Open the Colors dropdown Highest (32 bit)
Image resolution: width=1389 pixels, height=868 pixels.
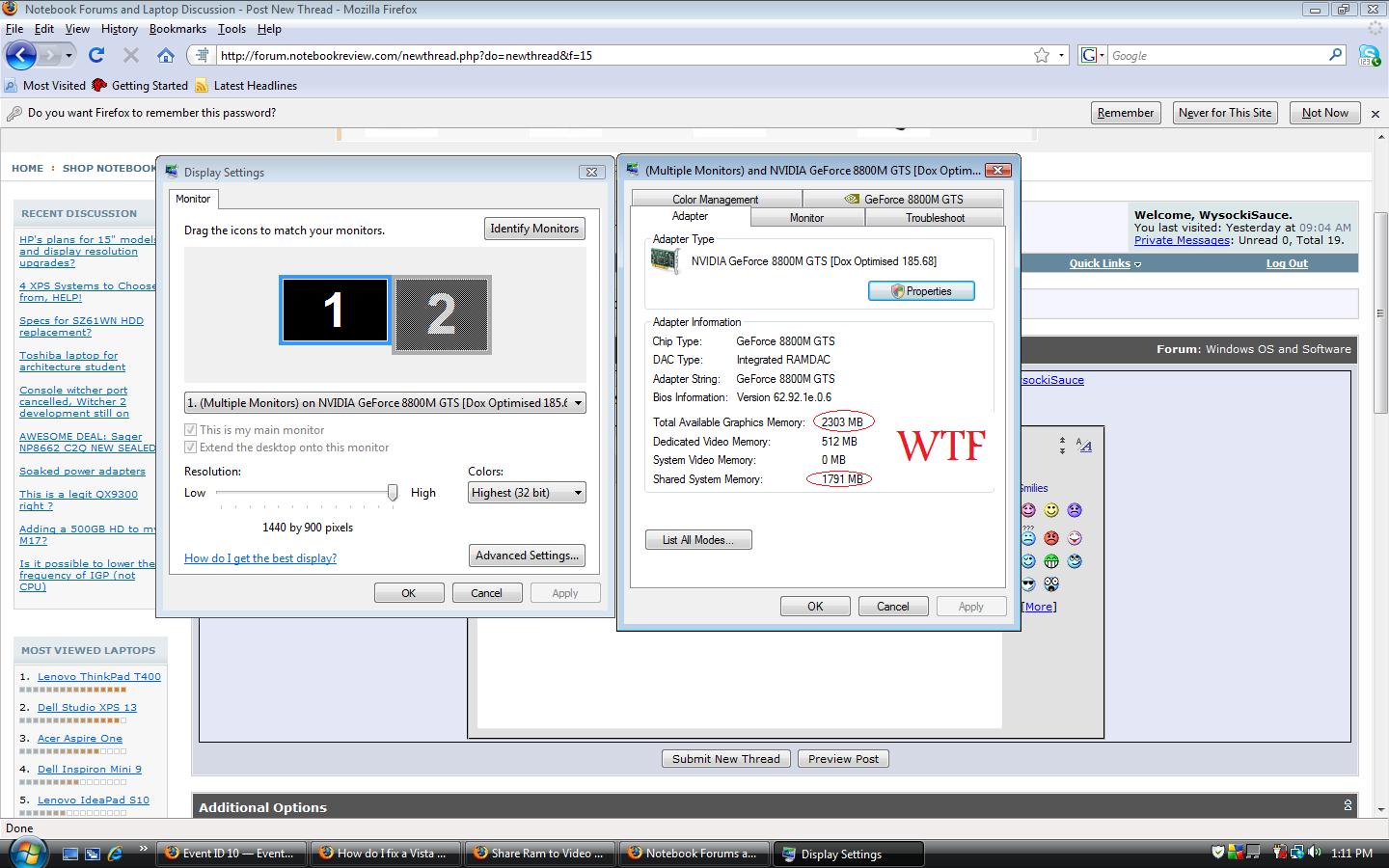coord(527,493)
